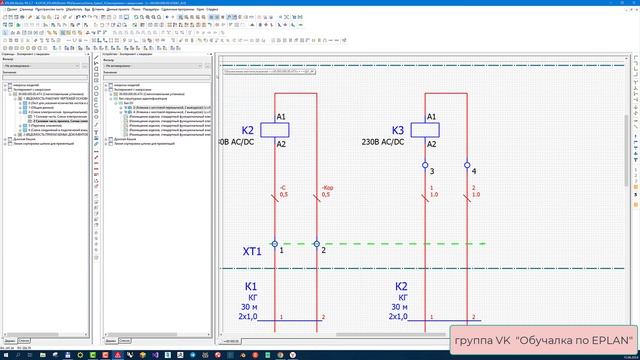Select the bold highlighted page '2 Силовая часть'
The image size is (640, 360).
coord(60,121)
